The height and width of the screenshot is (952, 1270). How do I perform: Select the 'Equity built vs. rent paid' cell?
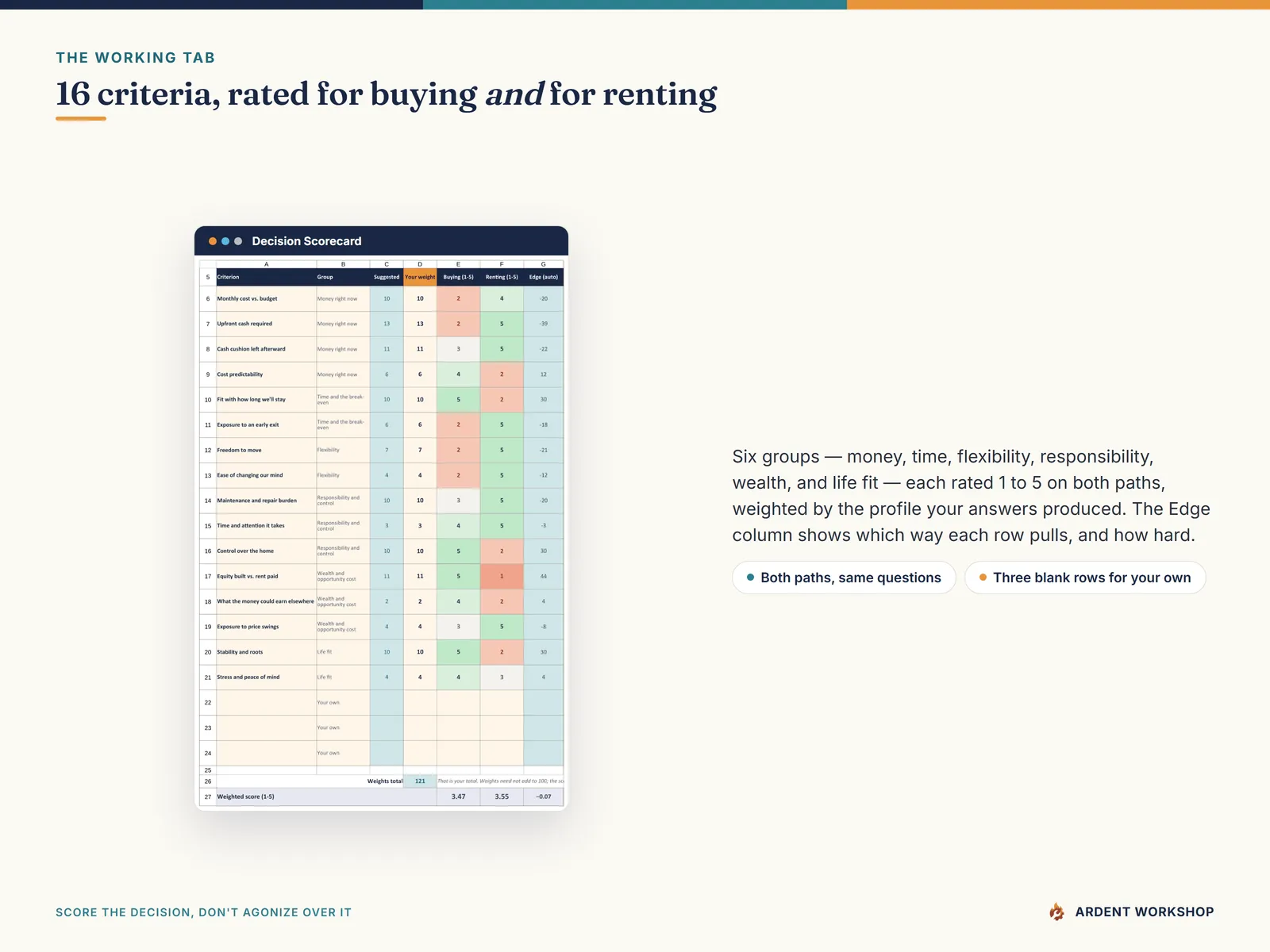[x=266, y=577]
